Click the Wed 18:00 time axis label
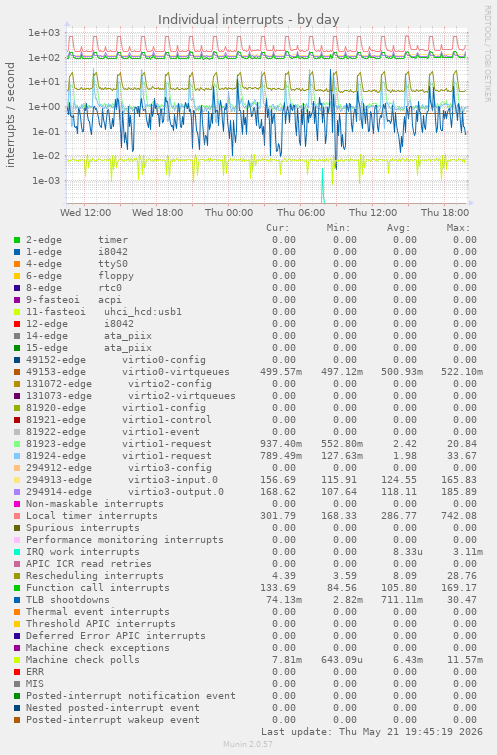 click(157, 212)
